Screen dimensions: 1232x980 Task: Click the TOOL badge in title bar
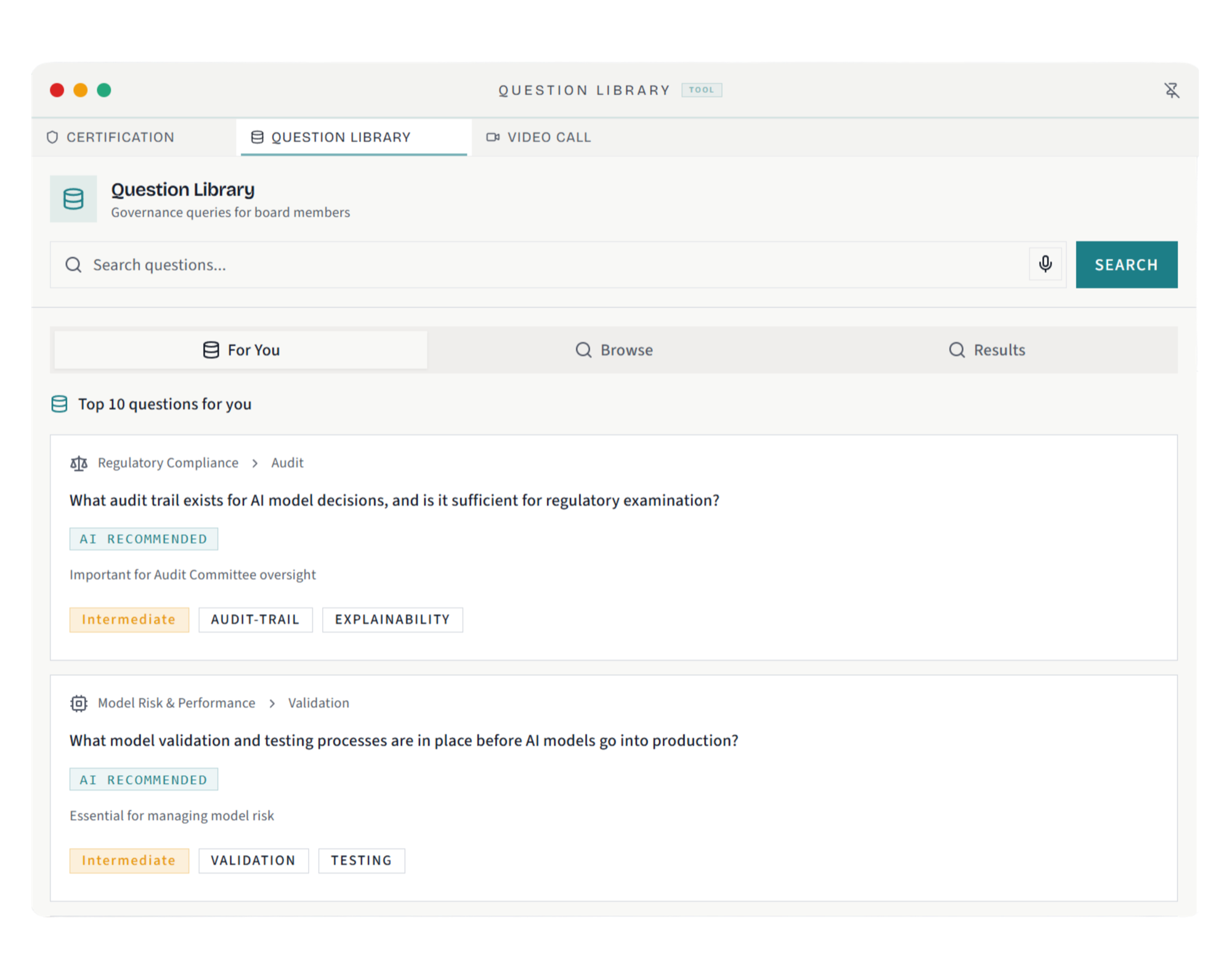click(x=702, y=90)
